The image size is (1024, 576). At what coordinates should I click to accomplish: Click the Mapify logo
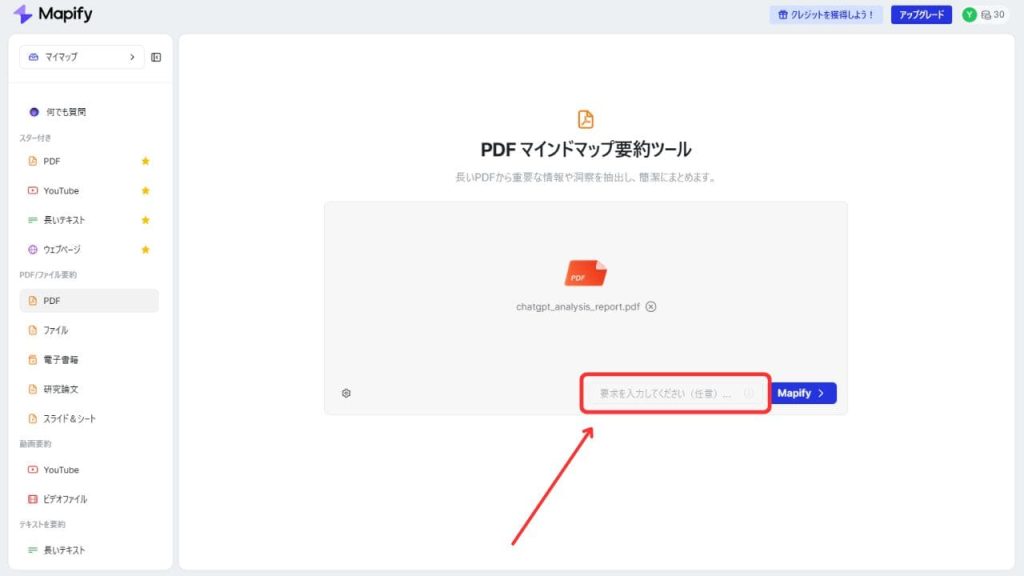[x=53, y=14]
